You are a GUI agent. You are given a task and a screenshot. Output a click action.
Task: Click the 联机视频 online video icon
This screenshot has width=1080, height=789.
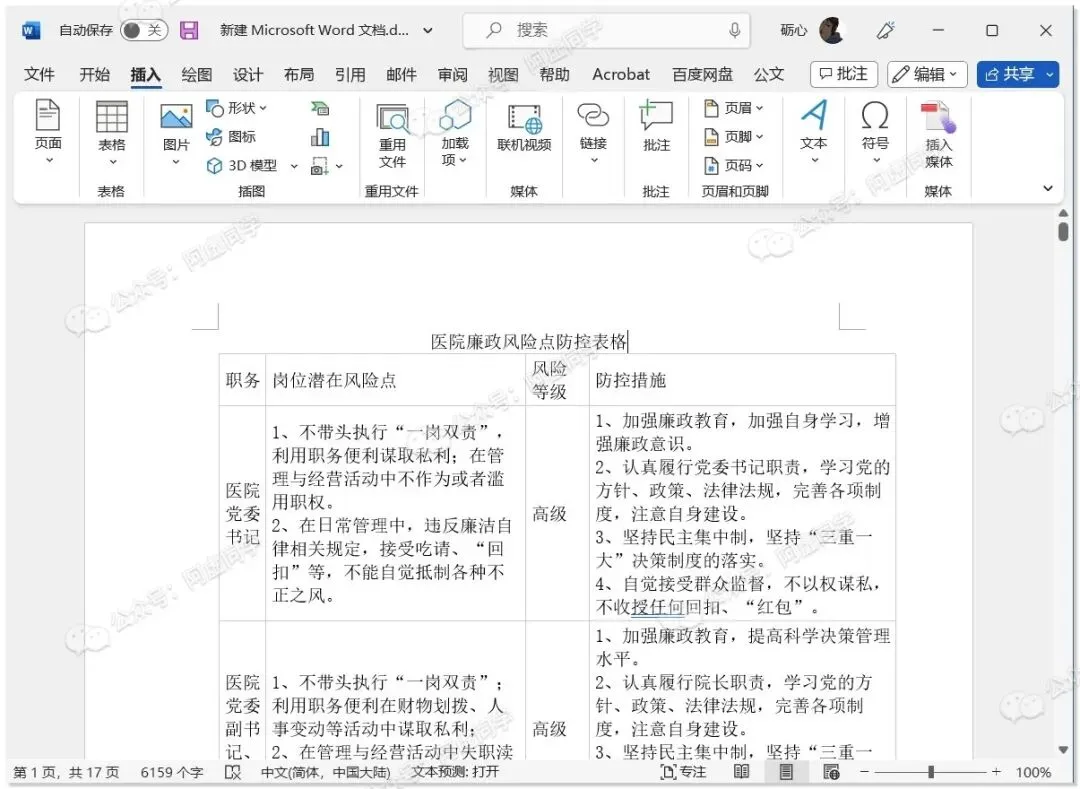click(524, 127)
